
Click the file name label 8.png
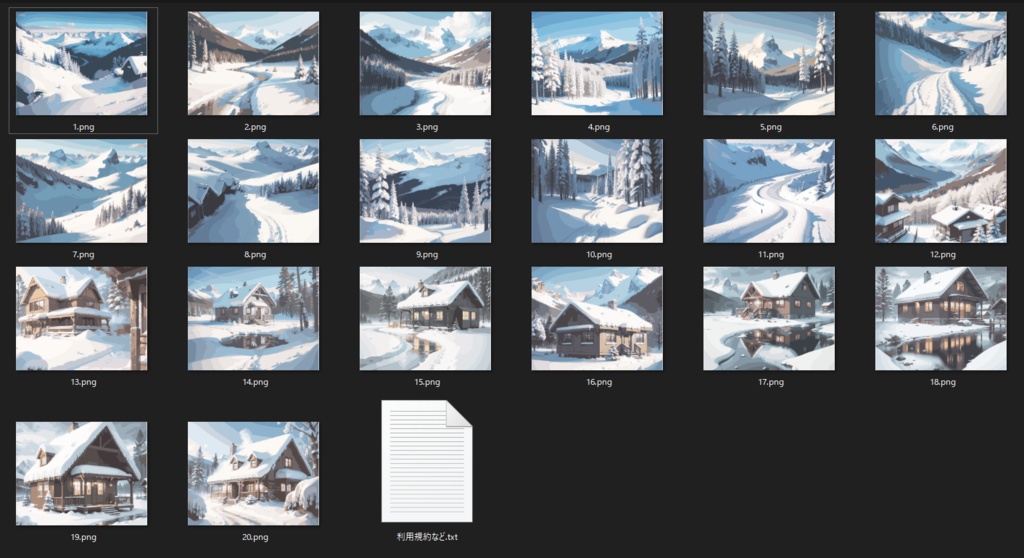pyautogui.click(x=255, y=255)
